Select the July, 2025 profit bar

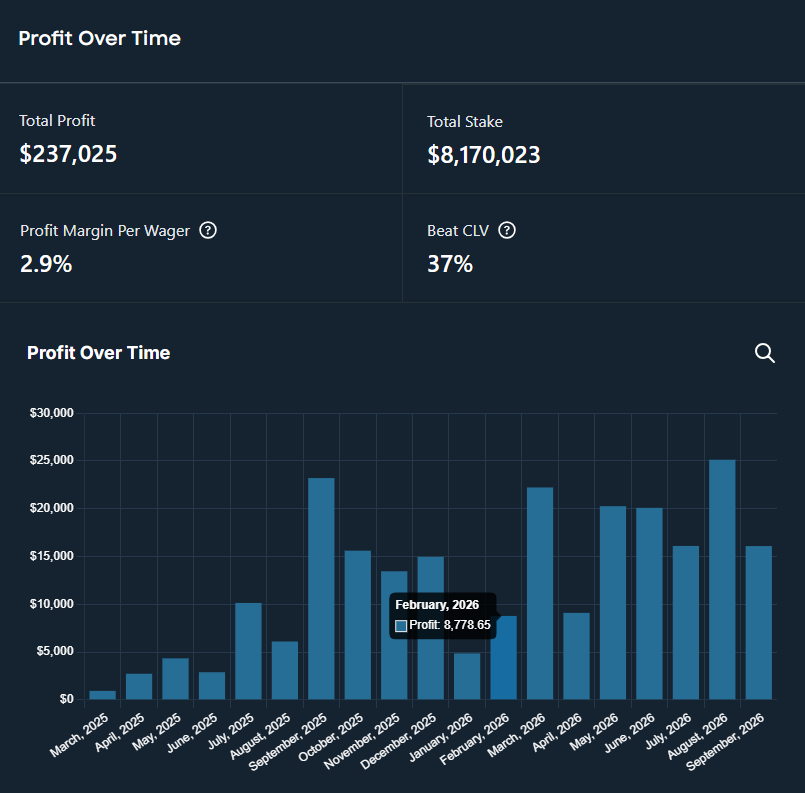248,651
